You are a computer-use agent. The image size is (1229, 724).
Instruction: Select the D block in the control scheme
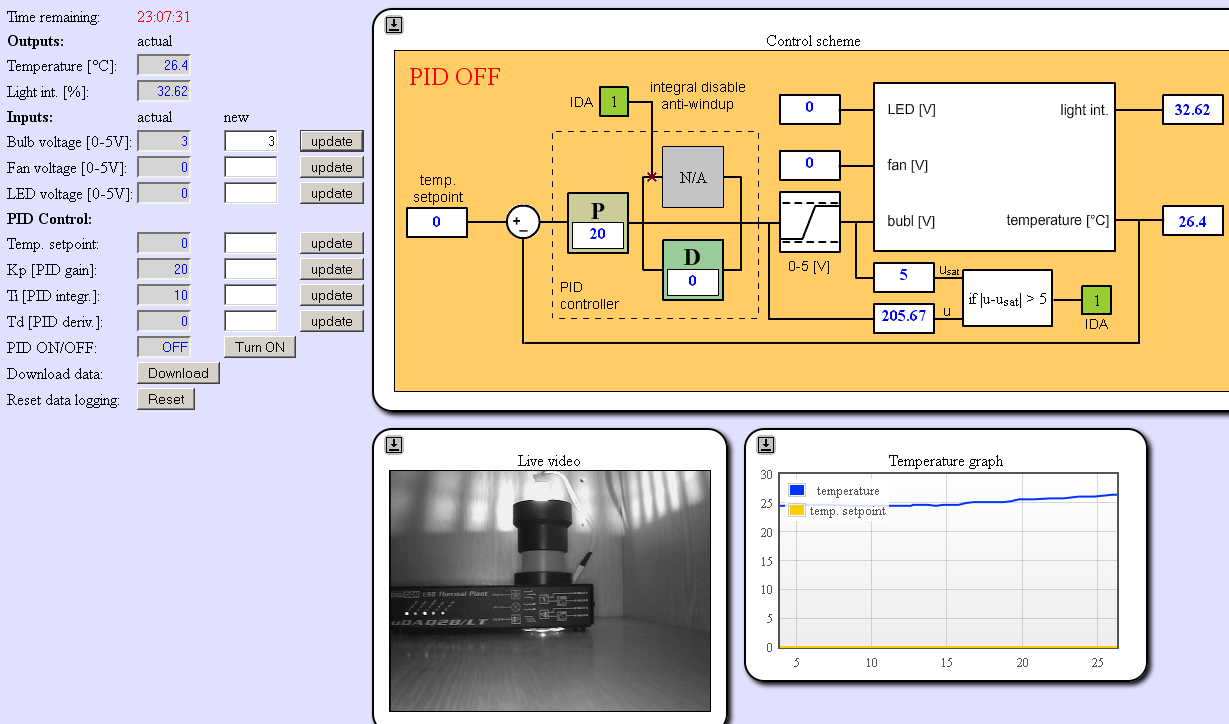click(692, 270)
